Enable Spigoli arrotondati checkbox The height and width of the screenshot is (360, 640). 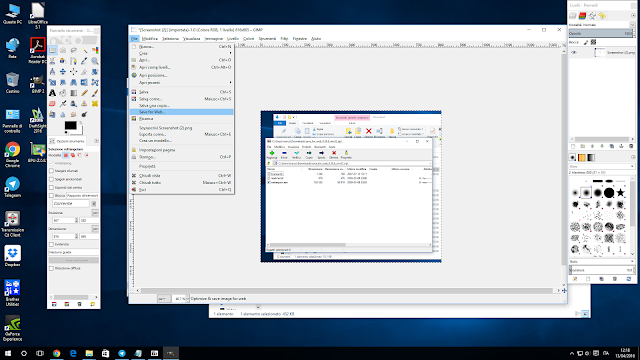(51, 179)
